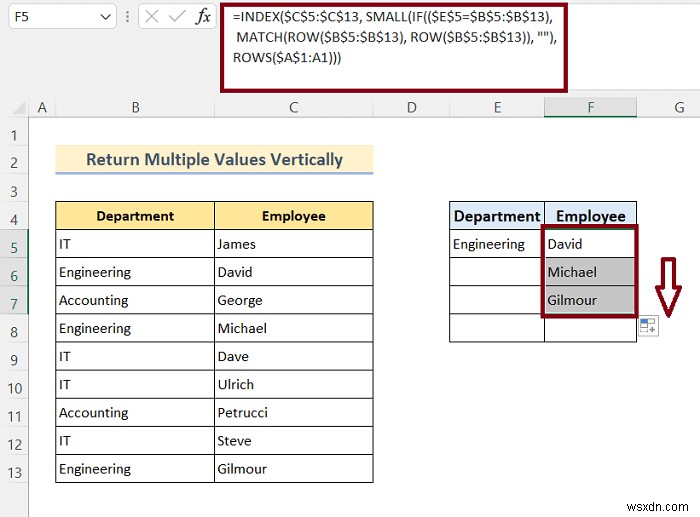Image resolution: width=700 pixels, height=517 pixels.
Task: Select 'IT' cell in row 9
Action: [135, 357]
